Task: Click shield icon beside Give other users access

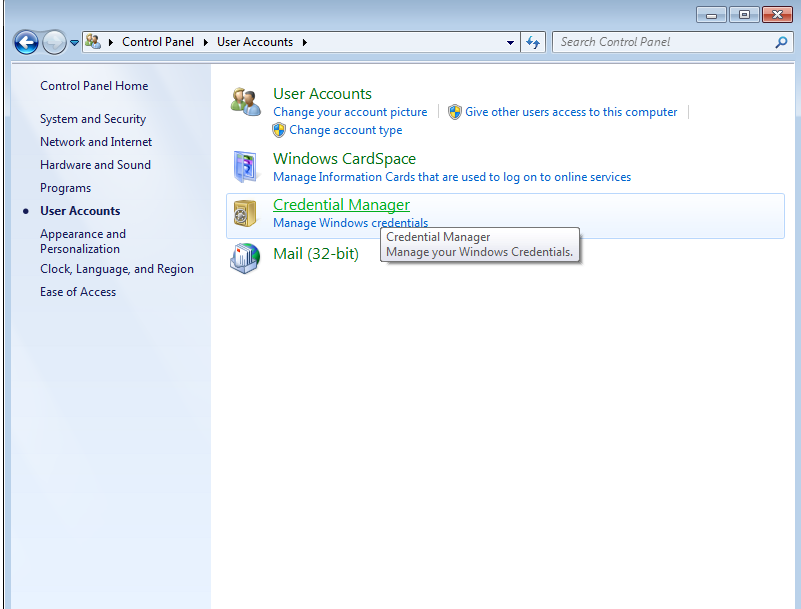Action: click(x=455, y=112)
